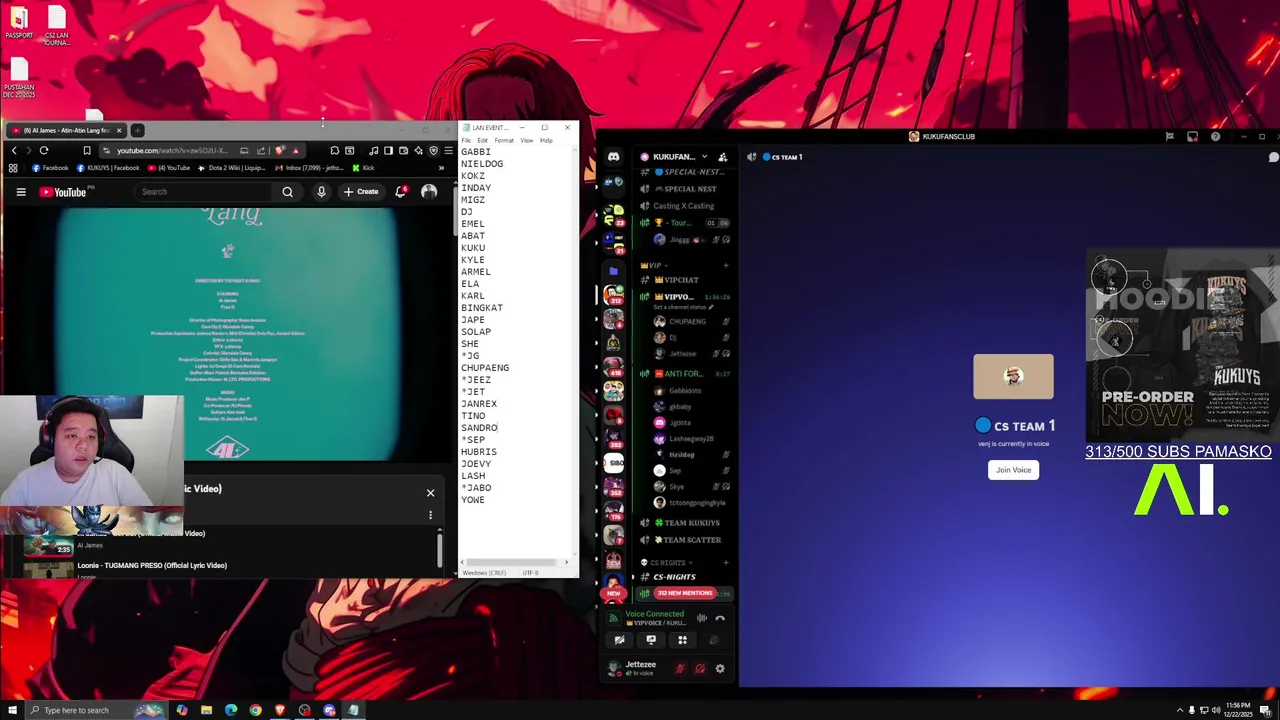Open Discord user settings gear

point(719,668)
